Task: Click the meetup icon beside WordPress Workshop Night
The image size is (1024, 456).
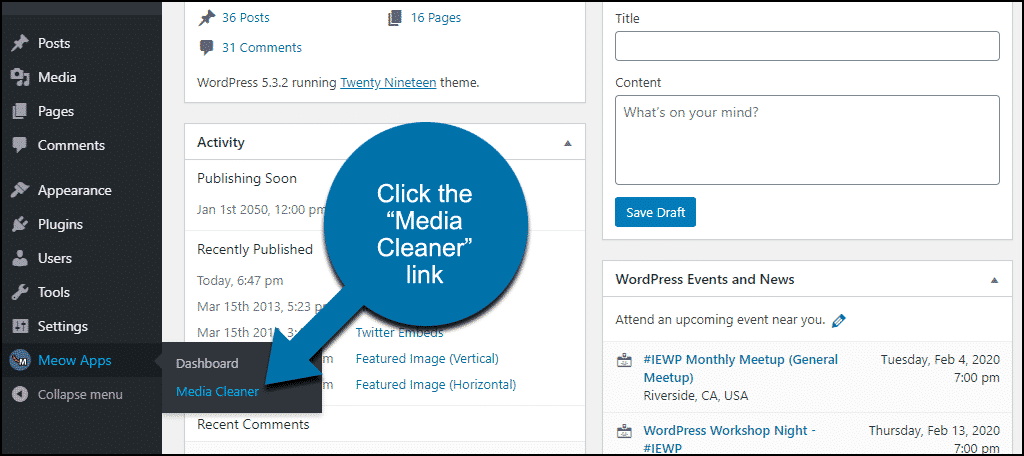Action: click(624, 431)
